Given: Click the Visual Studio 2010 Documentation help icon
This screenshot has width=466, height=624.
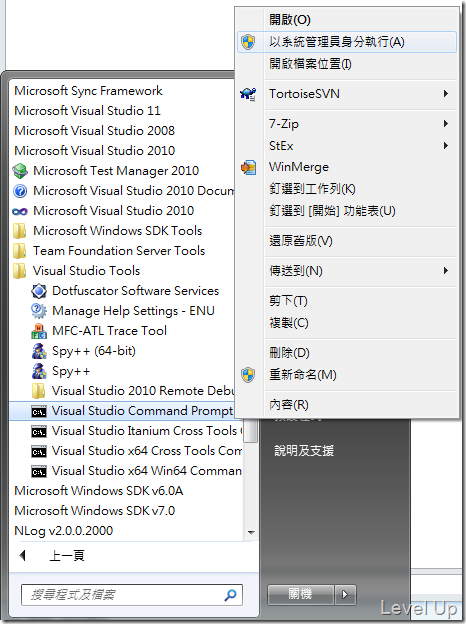Looking at the screenshot, I should (x=20, y=191).
